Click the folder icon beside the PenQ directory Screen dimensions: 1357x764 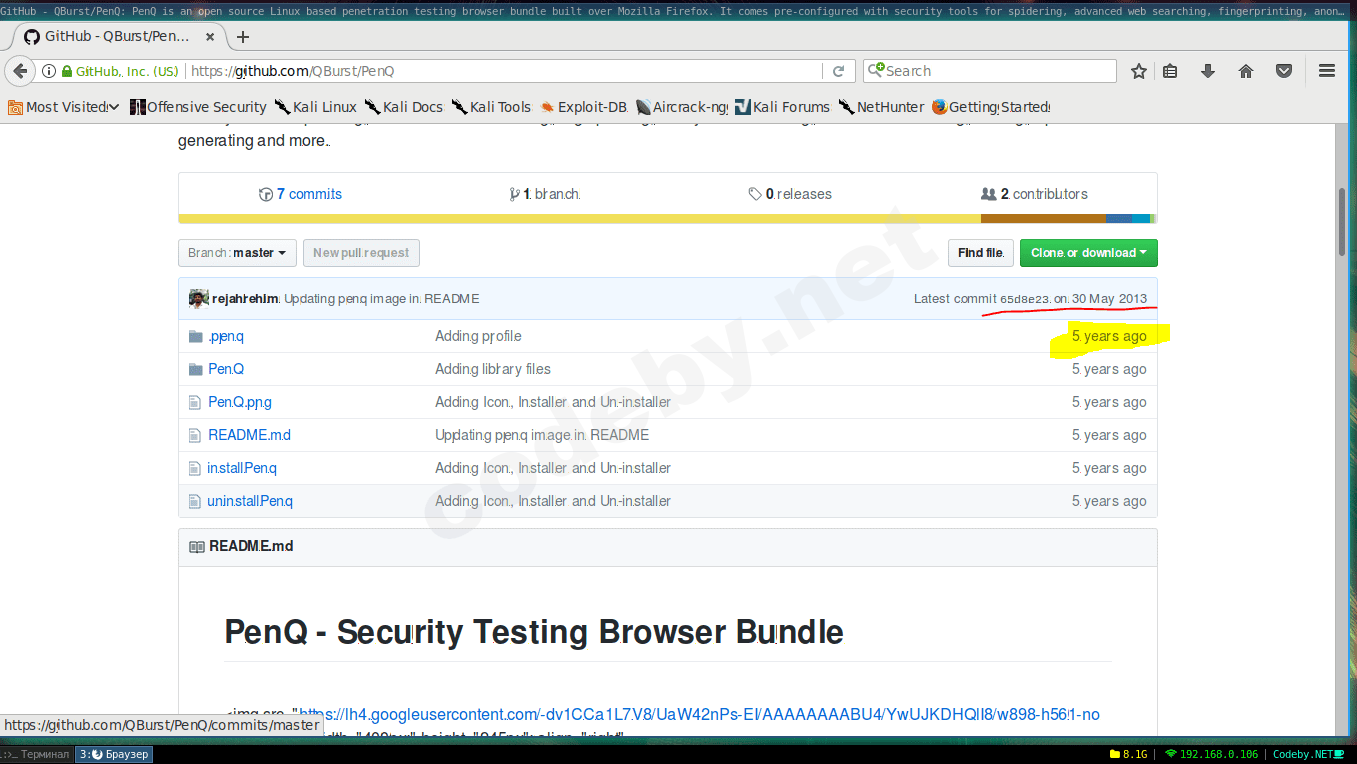(196, 369)
